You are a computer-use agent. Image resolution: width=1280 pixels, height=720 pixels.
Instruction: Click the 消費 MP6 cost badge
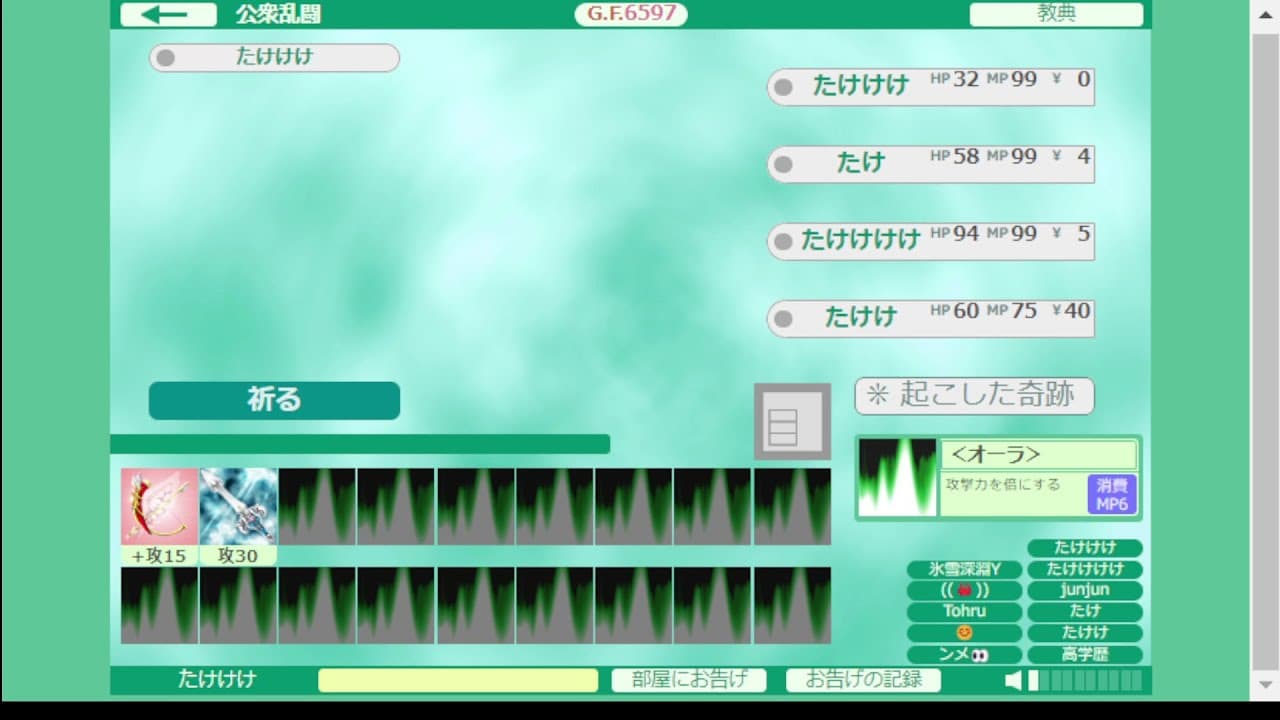1112,495
